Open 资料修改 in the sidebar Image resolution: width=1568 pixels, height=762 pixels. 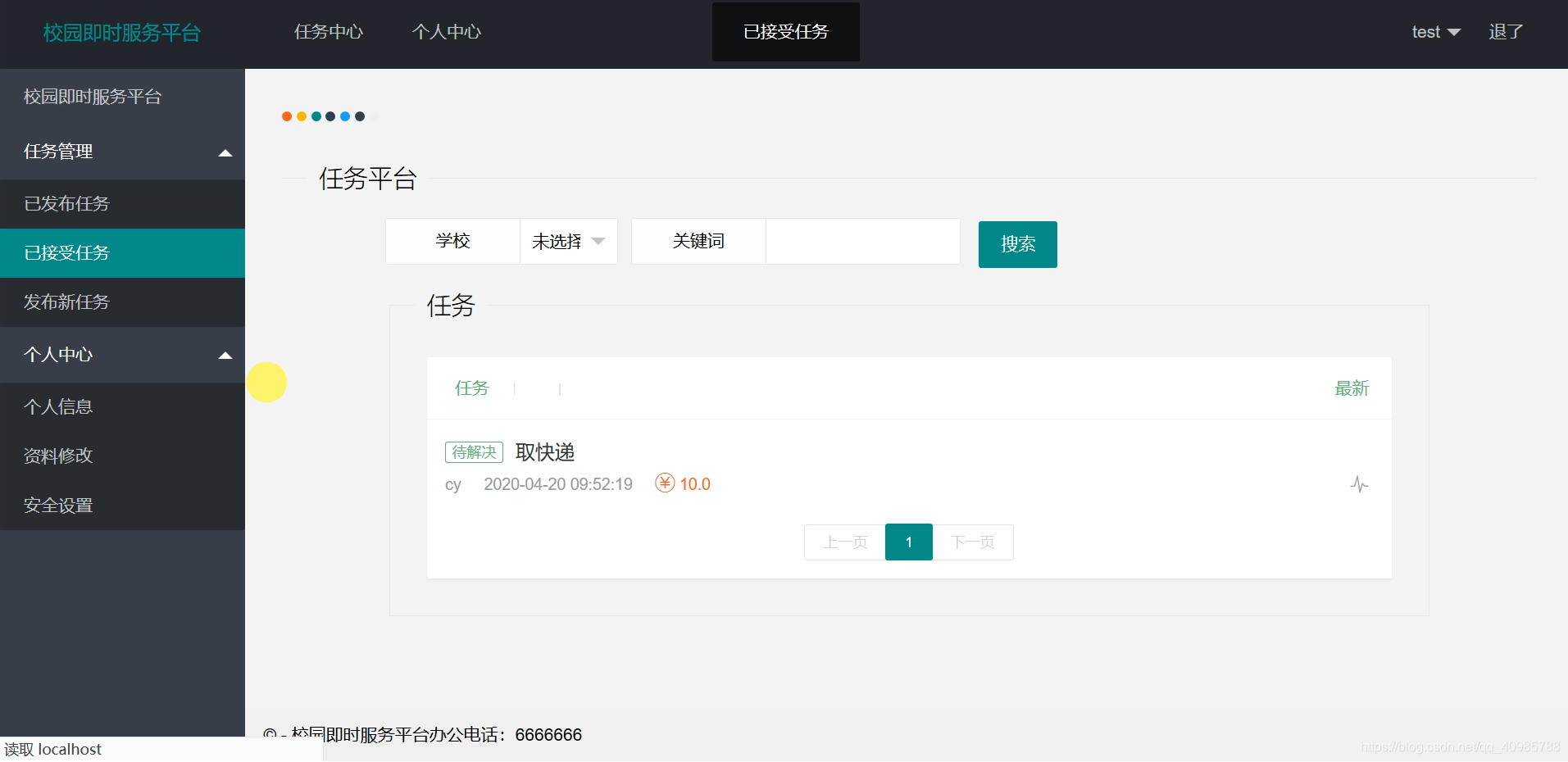point(122,456)
